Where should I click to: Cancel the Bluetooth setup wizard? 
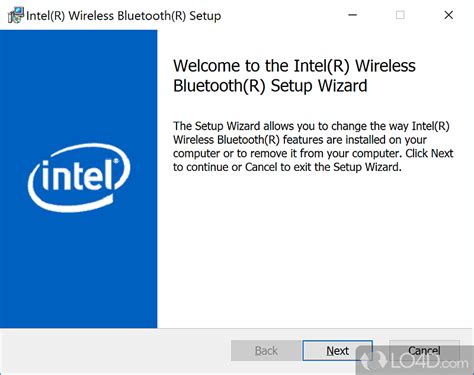424,350
